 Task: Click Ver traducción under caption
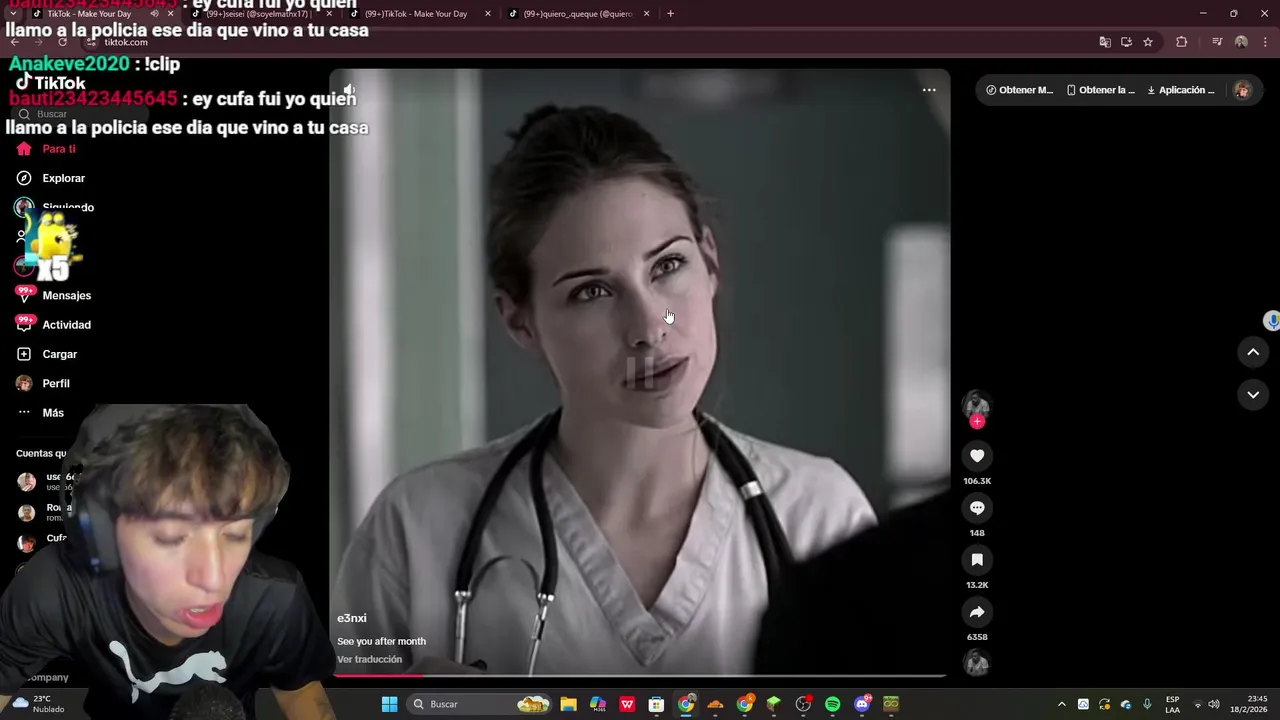pos(369,659)
